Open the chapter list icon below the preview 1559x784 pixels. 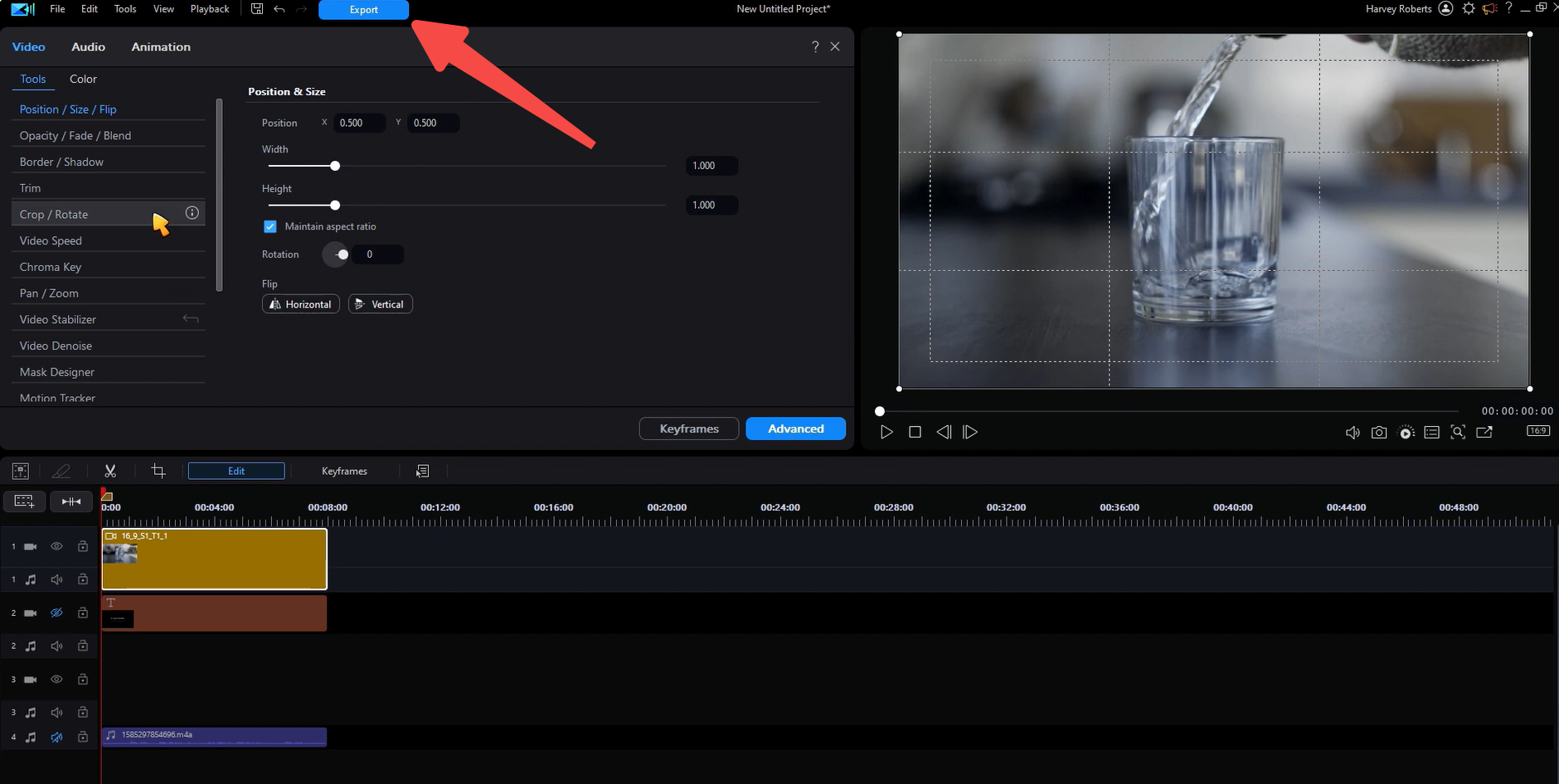pyautogui.click(x=1431, y=431)
